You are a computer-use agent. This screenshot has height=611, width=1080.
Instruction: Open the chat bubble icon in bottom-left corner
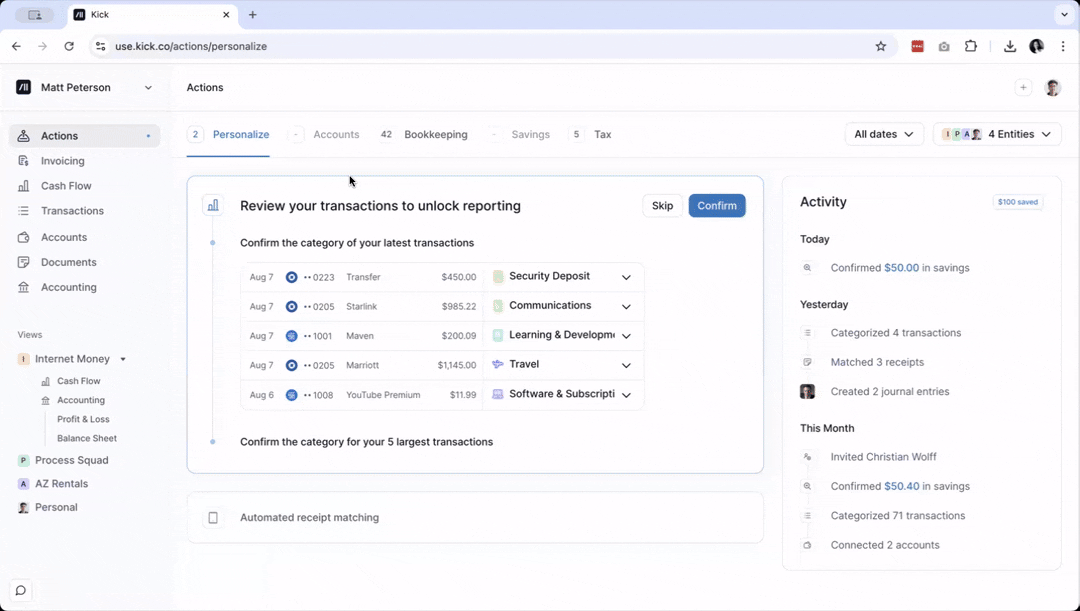click(20, 590)
